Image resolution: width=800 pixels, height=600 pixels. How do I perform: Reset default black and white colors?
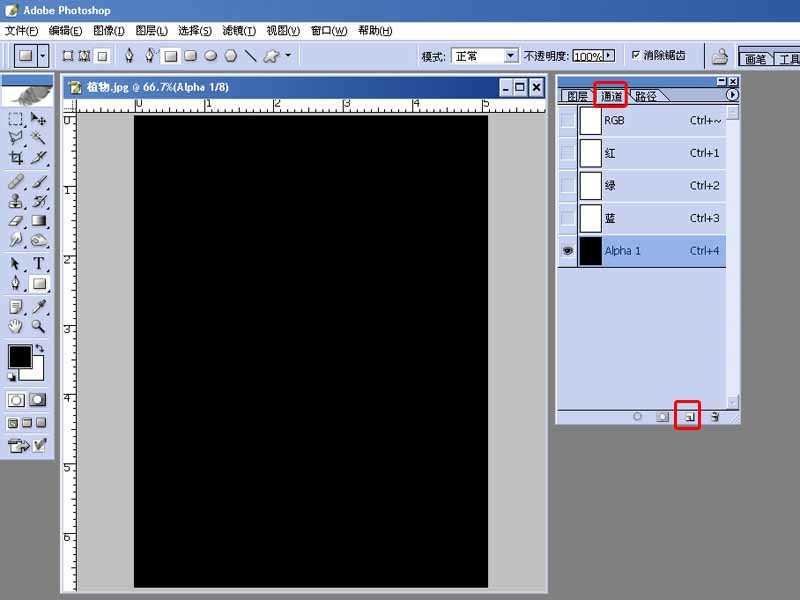12,377
